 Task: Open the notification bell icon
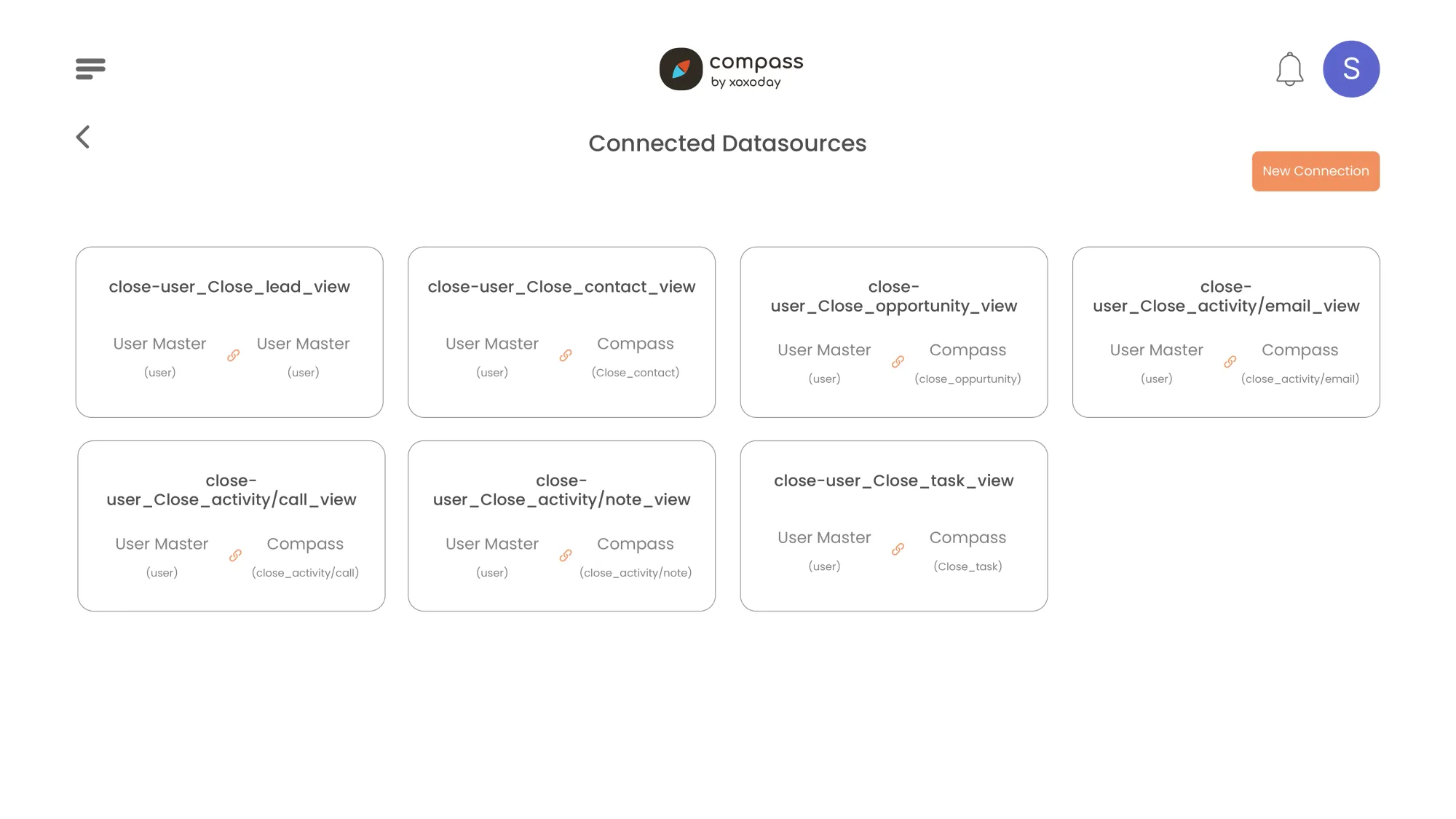[1290, 68]
